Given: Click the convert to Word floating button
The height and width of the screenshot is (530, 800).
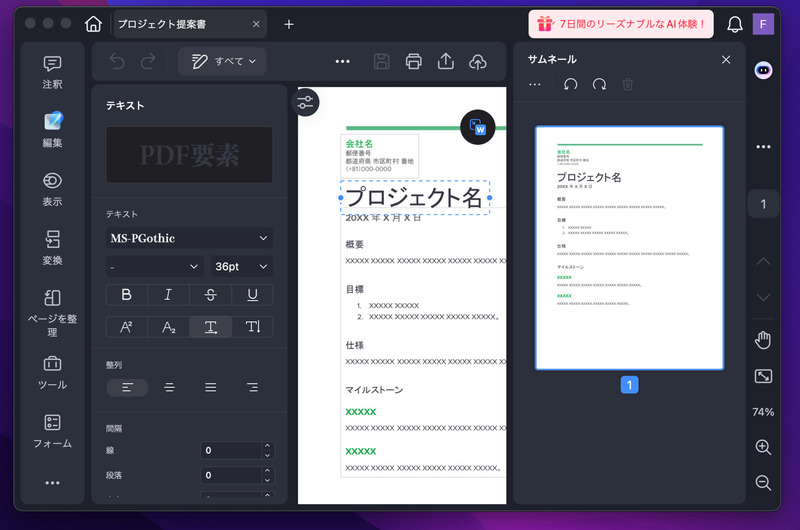Looking at the screenshot, I should (x=478, y=127).
